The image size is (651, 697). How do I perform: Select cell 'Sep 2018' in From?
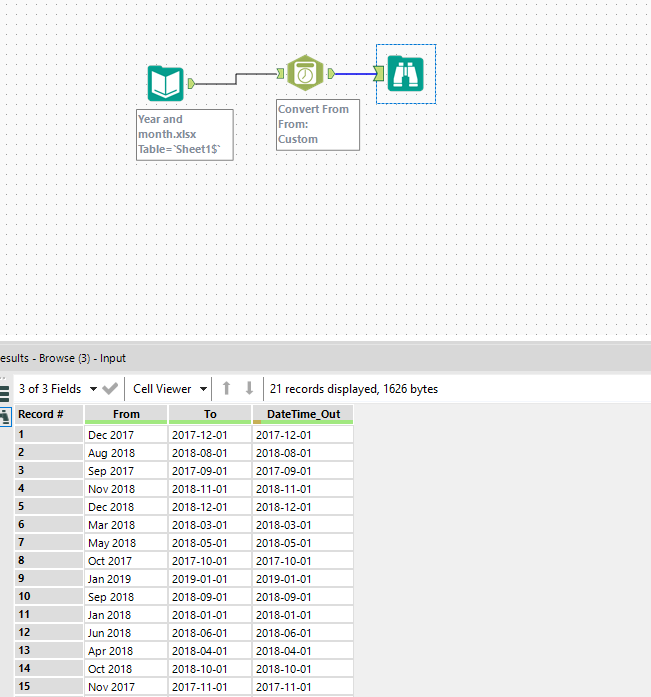126,597
